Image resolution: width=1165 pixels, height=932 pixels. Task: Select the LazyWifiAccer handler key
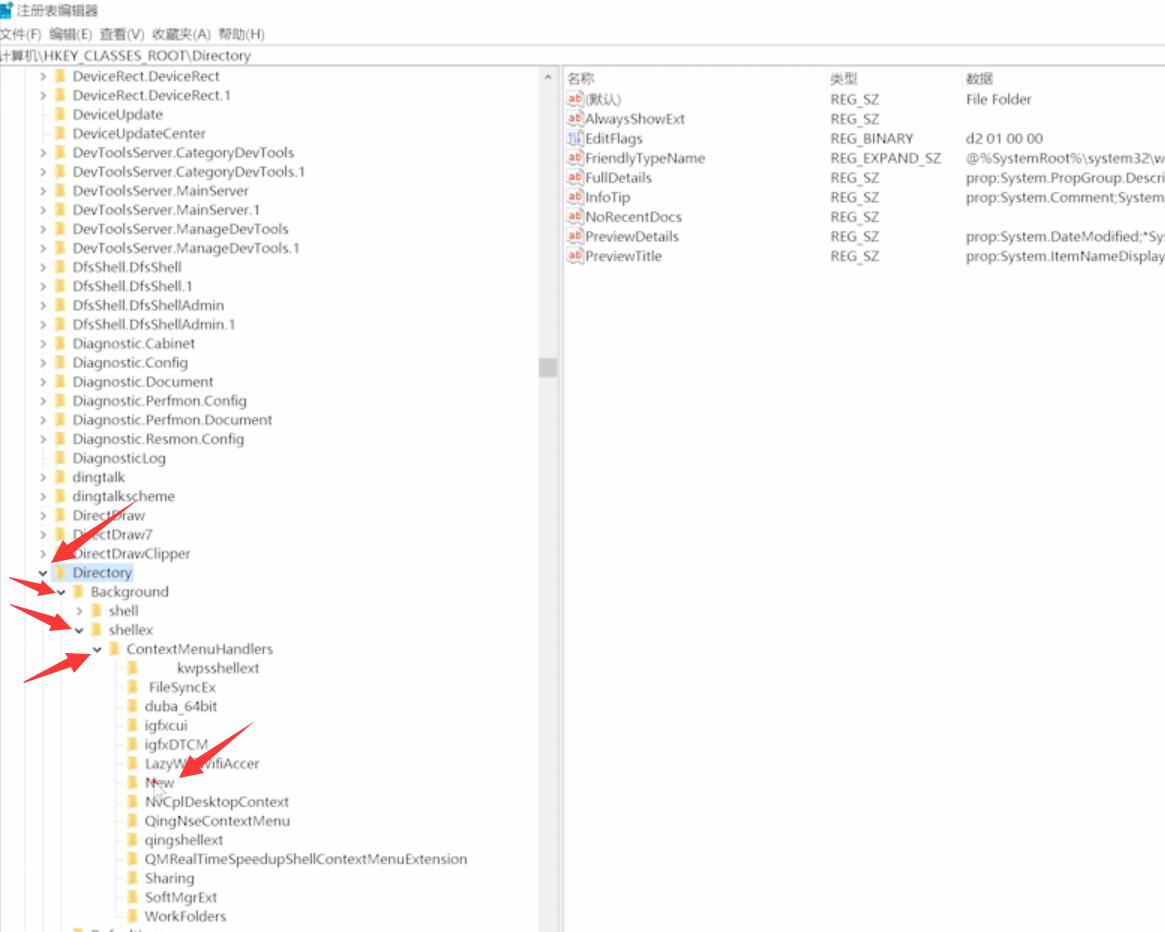202,764
